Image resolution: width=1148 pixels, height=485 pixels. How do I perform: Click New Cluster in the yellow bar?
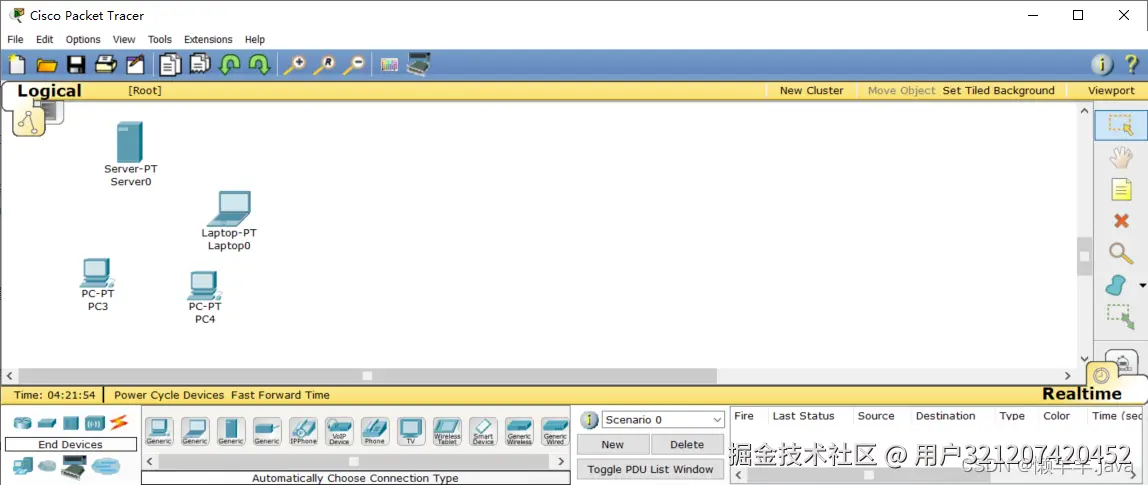(x=811, y=91)
